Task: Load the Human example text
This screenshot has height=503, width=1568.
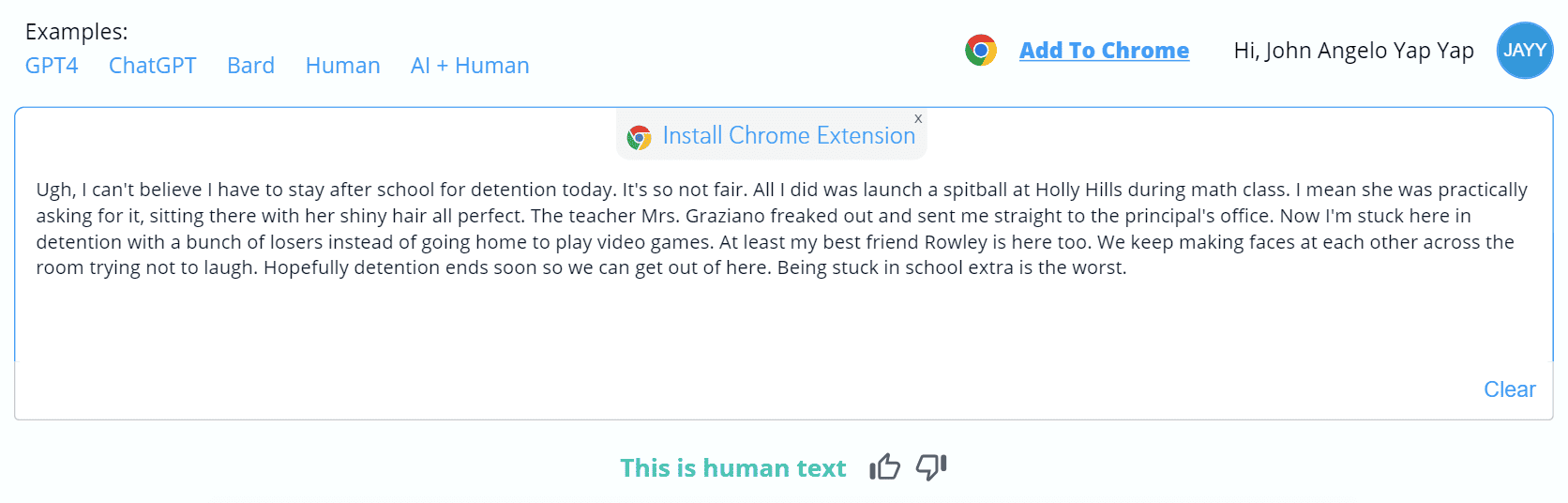Action: tap(342, 66)
